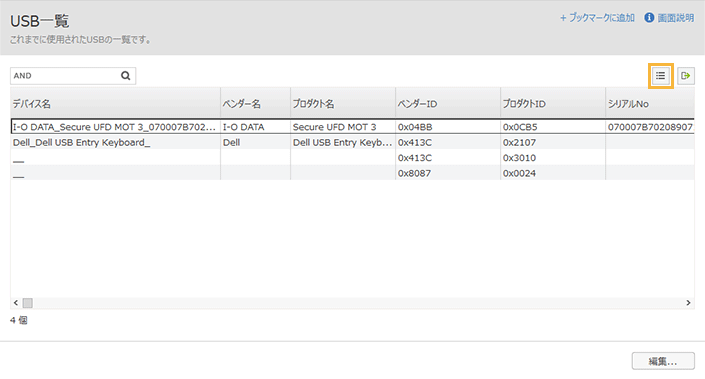
Task: Sort by シリアルNo column header
Action: pos(650,103)
